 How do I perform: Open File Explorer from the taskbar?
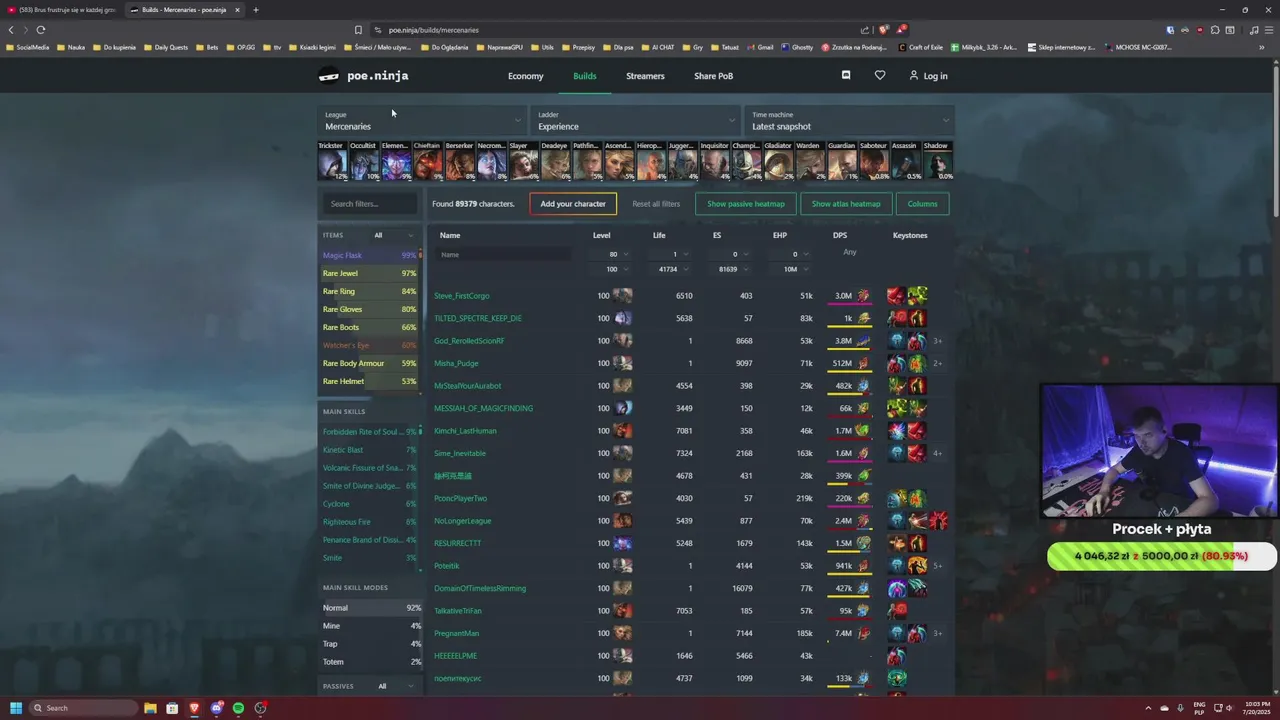(150, 708)
